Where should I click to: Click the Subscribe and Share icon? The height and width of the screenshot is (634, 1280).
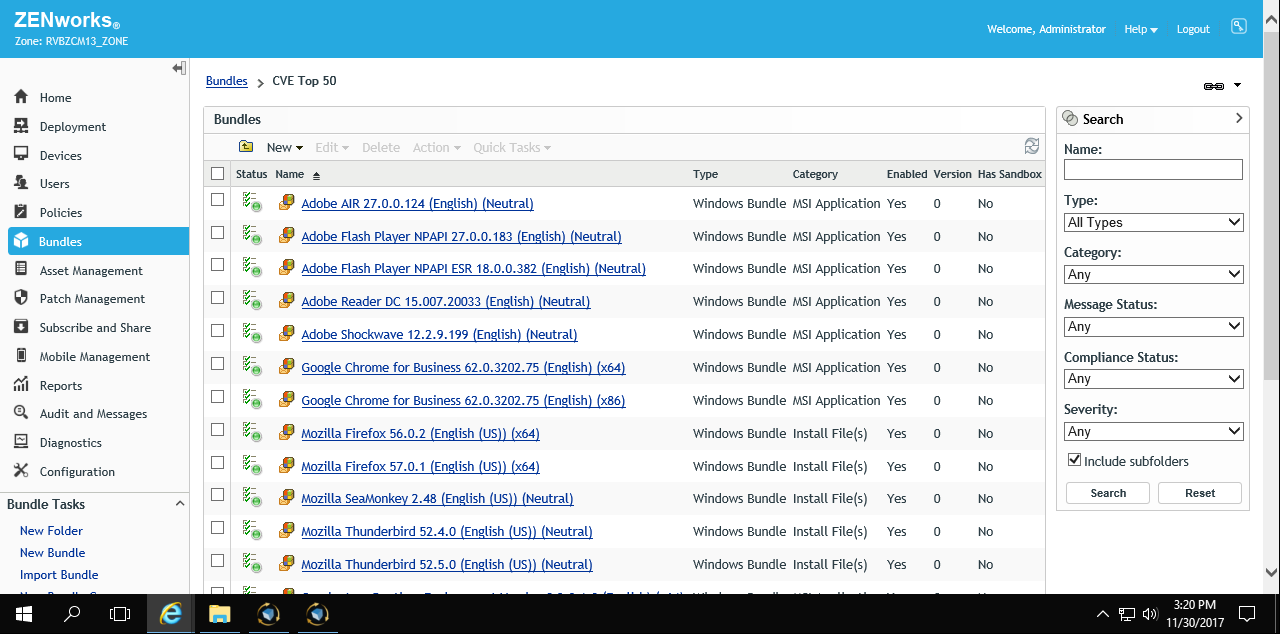pyautogui.click(x=21, y=327)
